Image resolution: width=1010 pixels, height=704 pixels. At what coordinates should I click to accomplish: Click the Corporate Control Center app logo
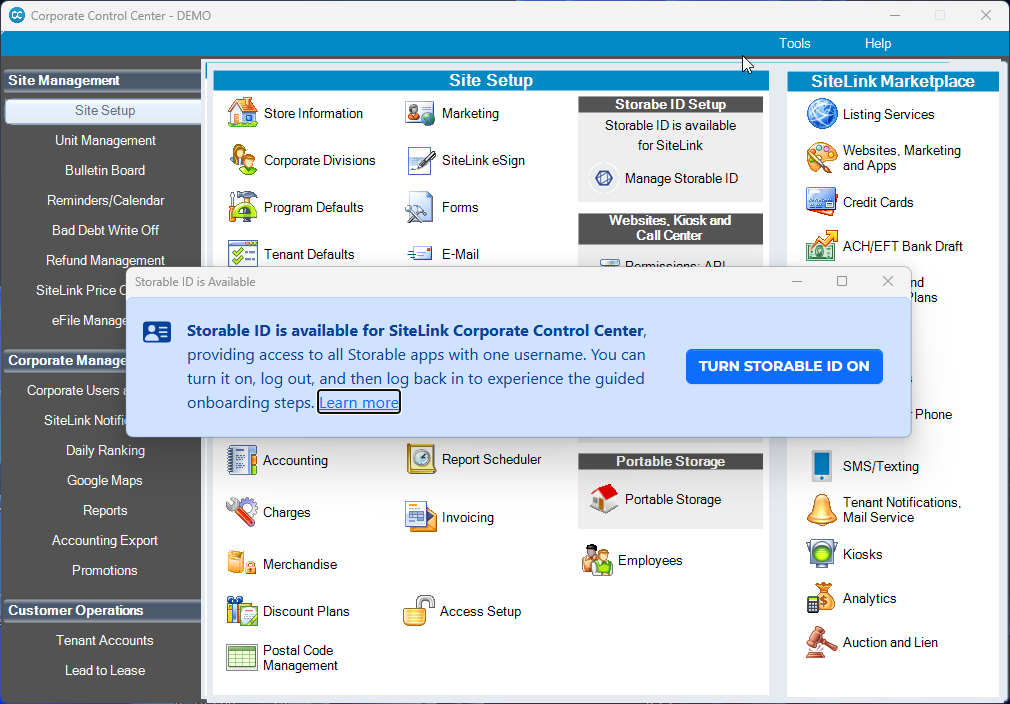(17, 15)
